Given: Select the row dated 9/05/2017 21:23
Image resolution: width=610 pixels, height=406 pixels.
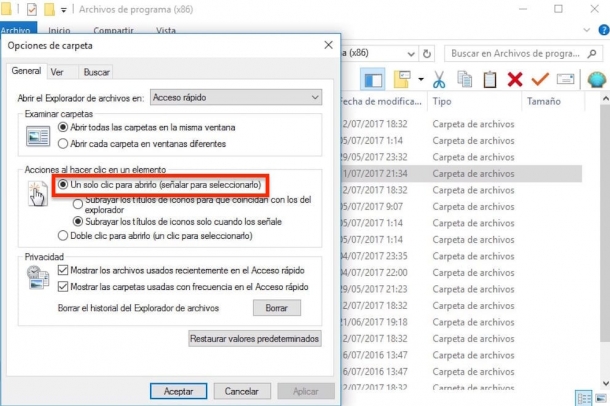Looking at the screenshot, I should click(461, 289).
